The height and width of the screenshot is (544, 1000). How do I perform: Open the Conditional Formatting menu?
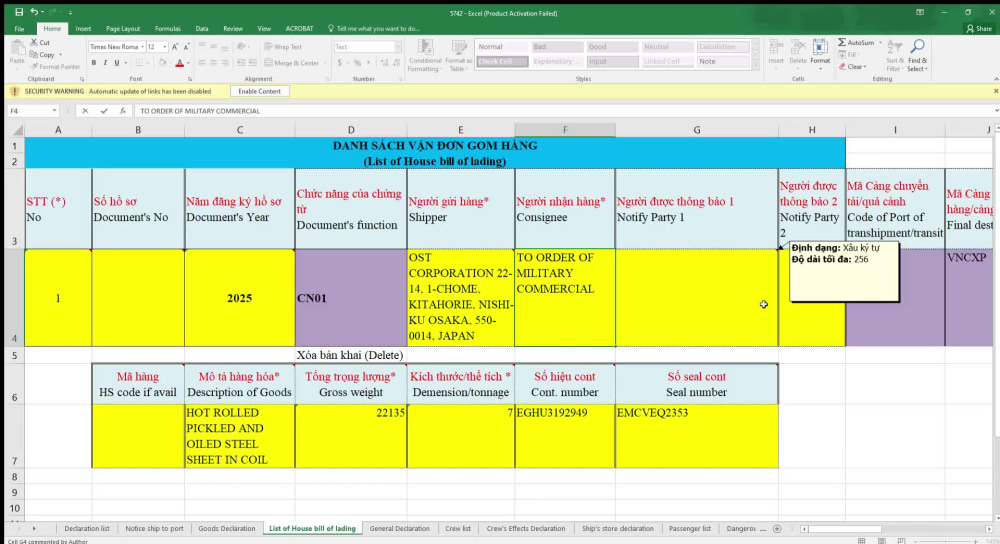point(425,56)
